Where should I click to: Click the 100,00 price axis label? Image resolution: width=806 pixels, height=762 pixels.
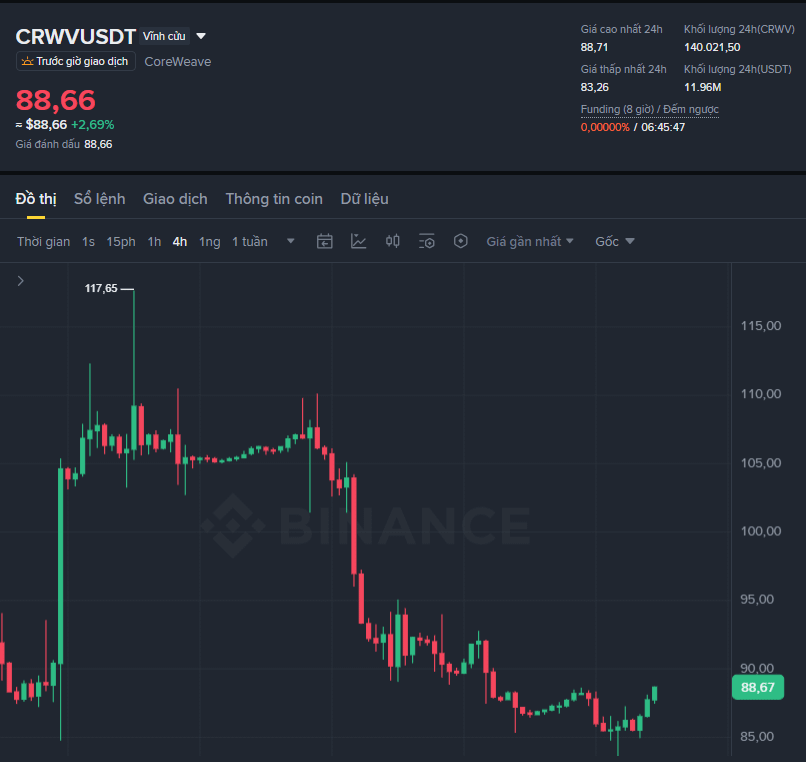pyautogui.click(x=761, y=531)
